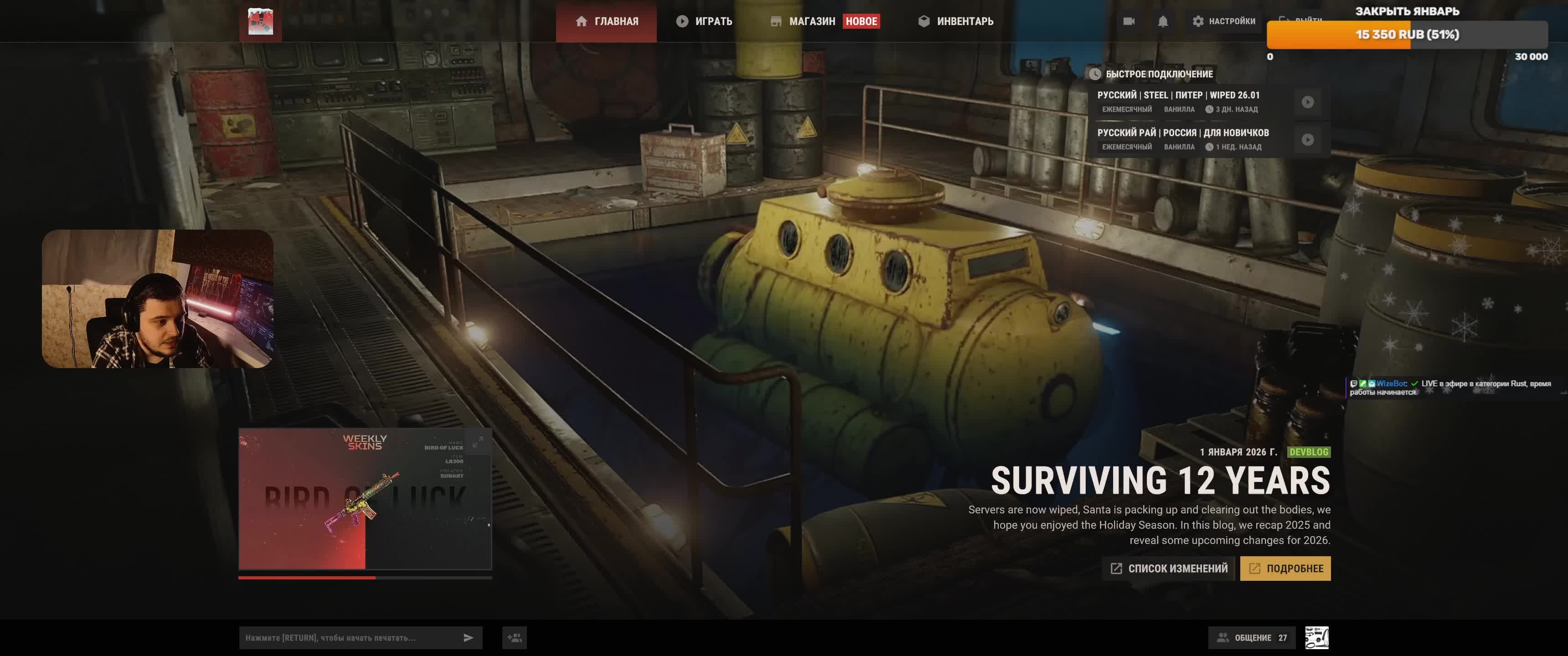Focus the chat message input field
1568x656 pixels.
click(x=347, y=638)
